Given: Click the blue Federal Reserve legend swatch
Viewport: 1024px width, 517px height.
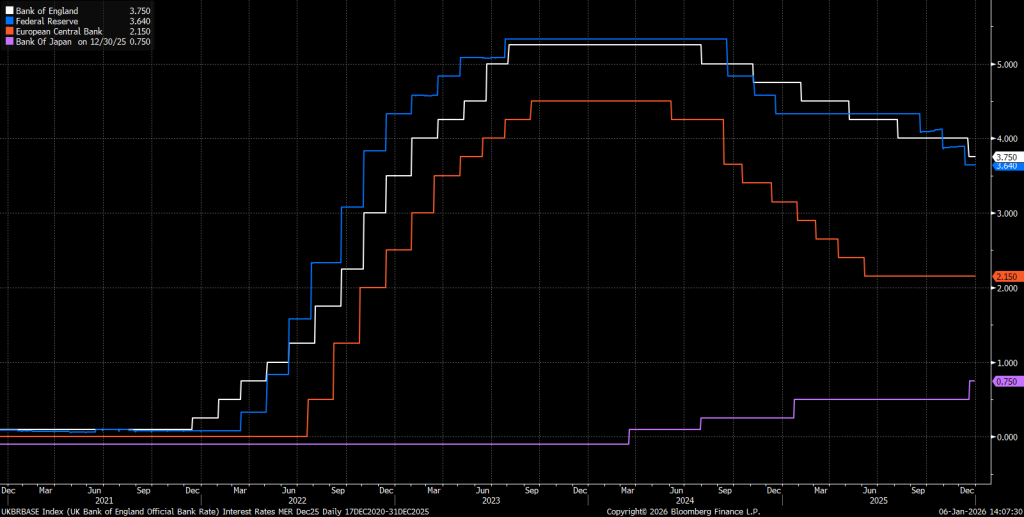Looking at the screenshot, I should 9,20.
